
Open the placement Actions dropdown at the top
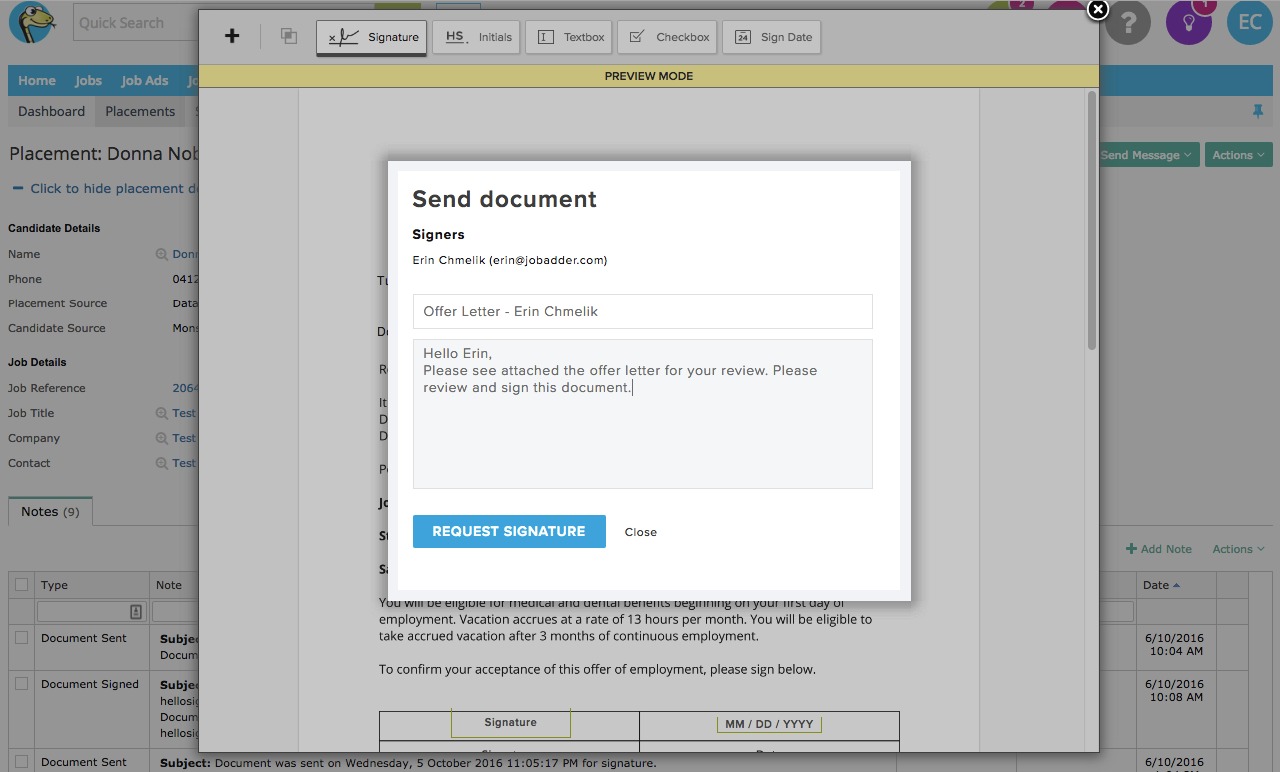point(1238,155)
